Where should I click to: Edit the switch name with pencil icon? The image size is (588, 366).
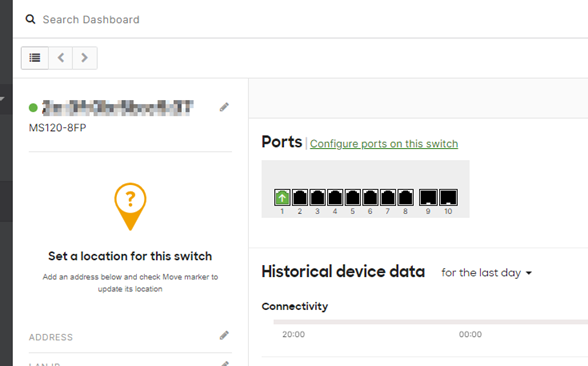point(224,107)
